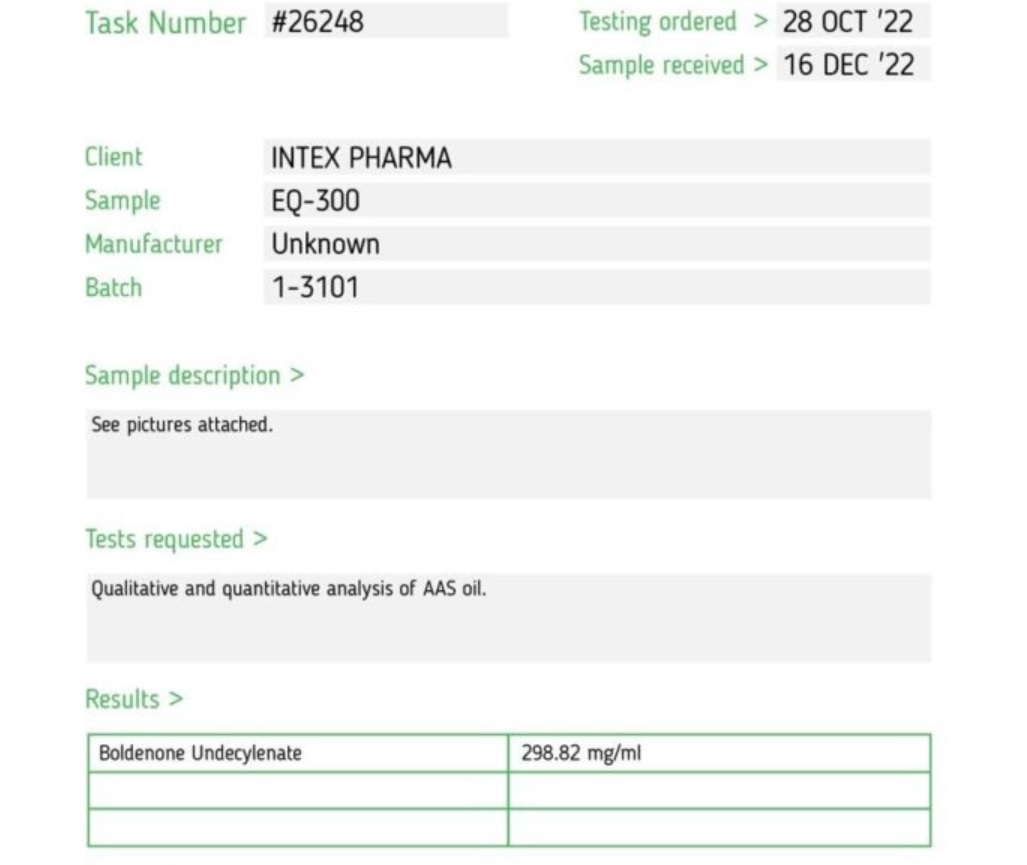The width and height of the screenshot is (1027, 865).
Task: Click the empty second-row left table cell
Action: [298, 790]
